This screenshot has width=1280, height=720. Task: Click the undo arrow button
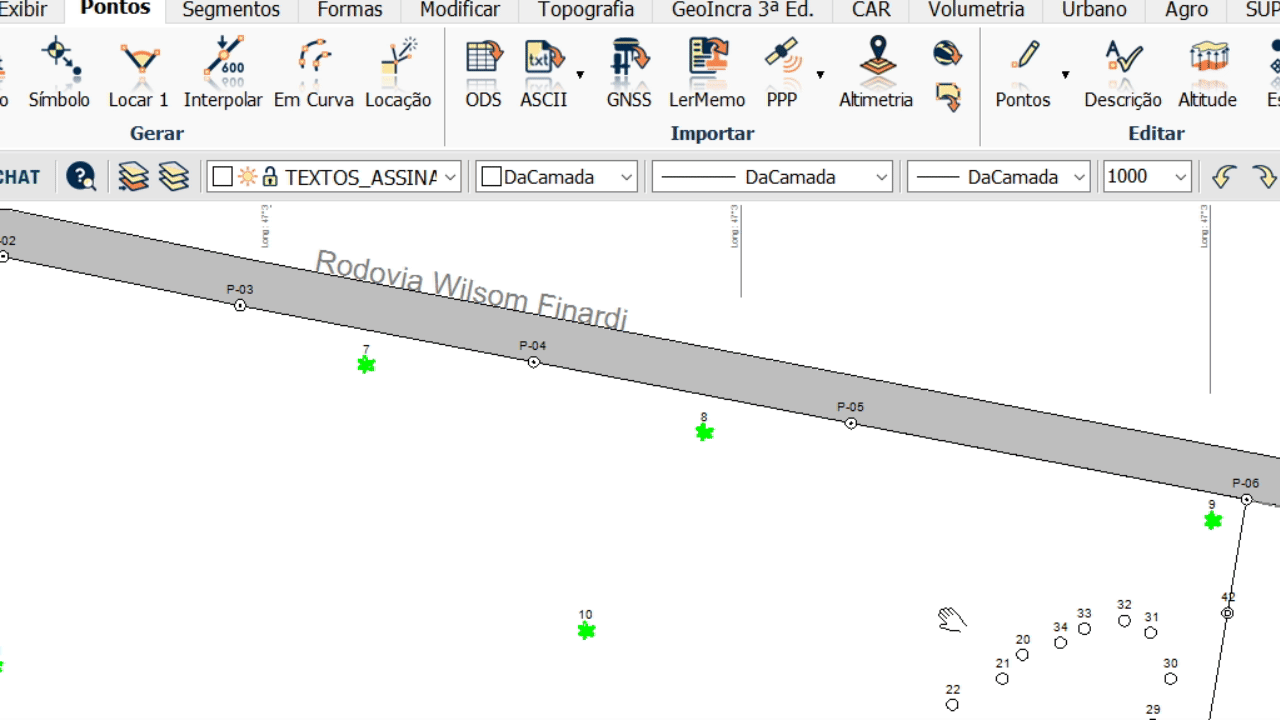pos(1223,177)
